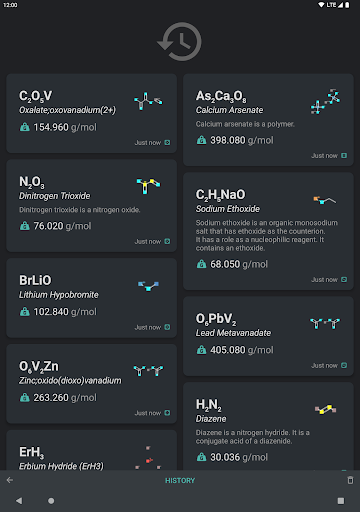Viewport: 360px width, 512px height.
Task: Click the BrLiO formula title
Action: coord(35,280)
